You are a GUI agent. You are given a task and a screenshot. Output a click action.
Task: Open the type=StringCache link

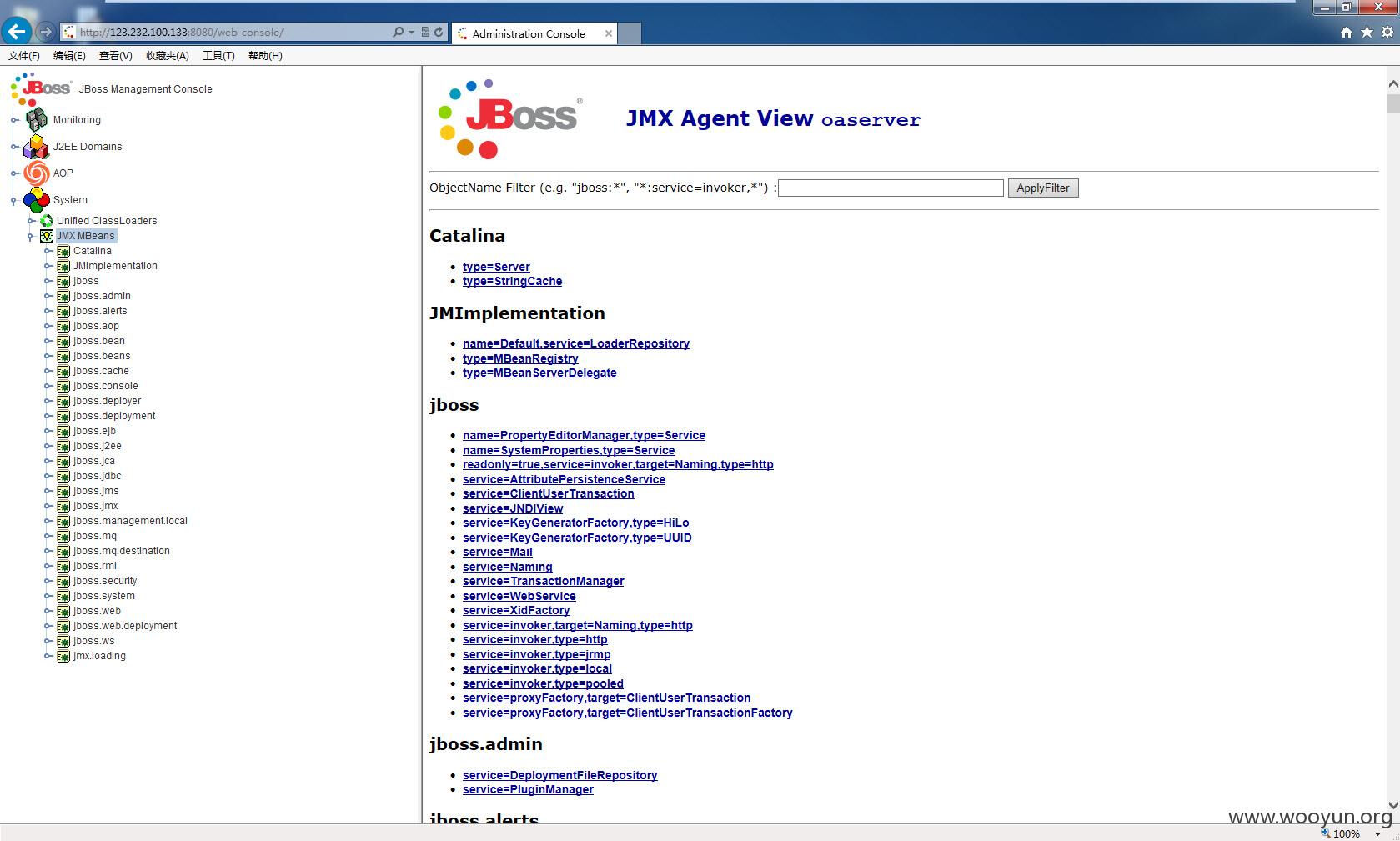click(512, 282)
